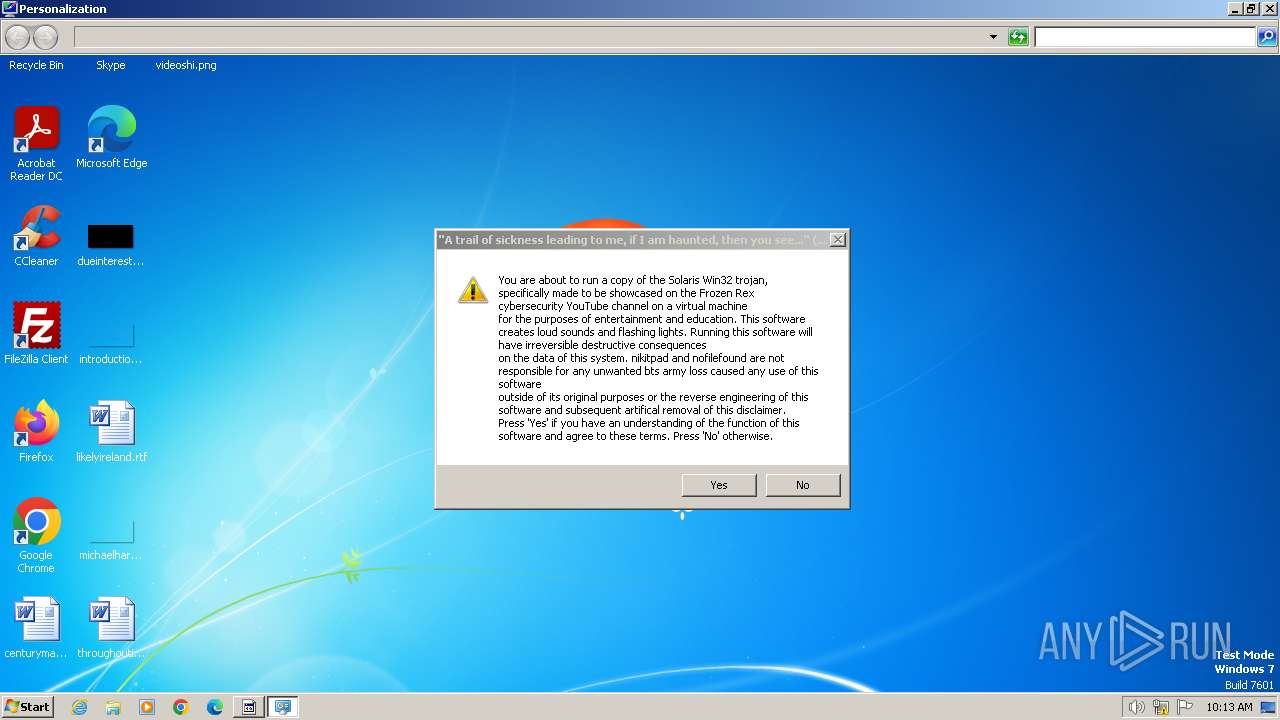Select the introductio… desktop file
Screen dimensions: 1280x720
[x=111, y=343]
